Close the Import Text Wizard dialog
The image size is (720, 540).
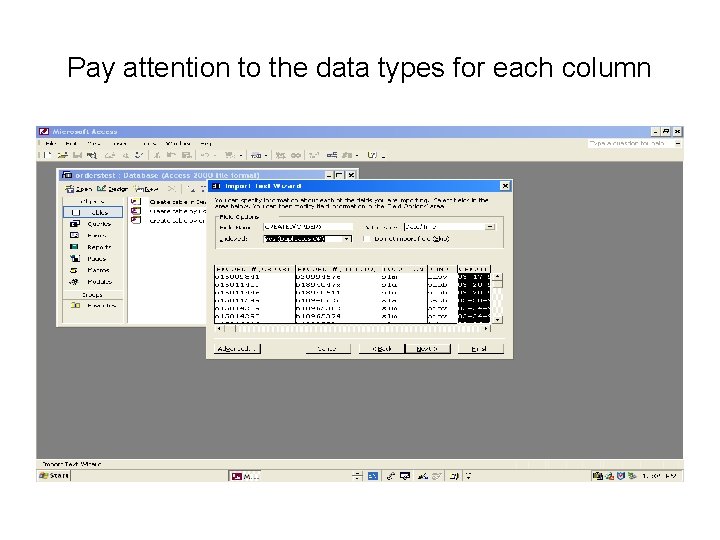click(505, 186)
